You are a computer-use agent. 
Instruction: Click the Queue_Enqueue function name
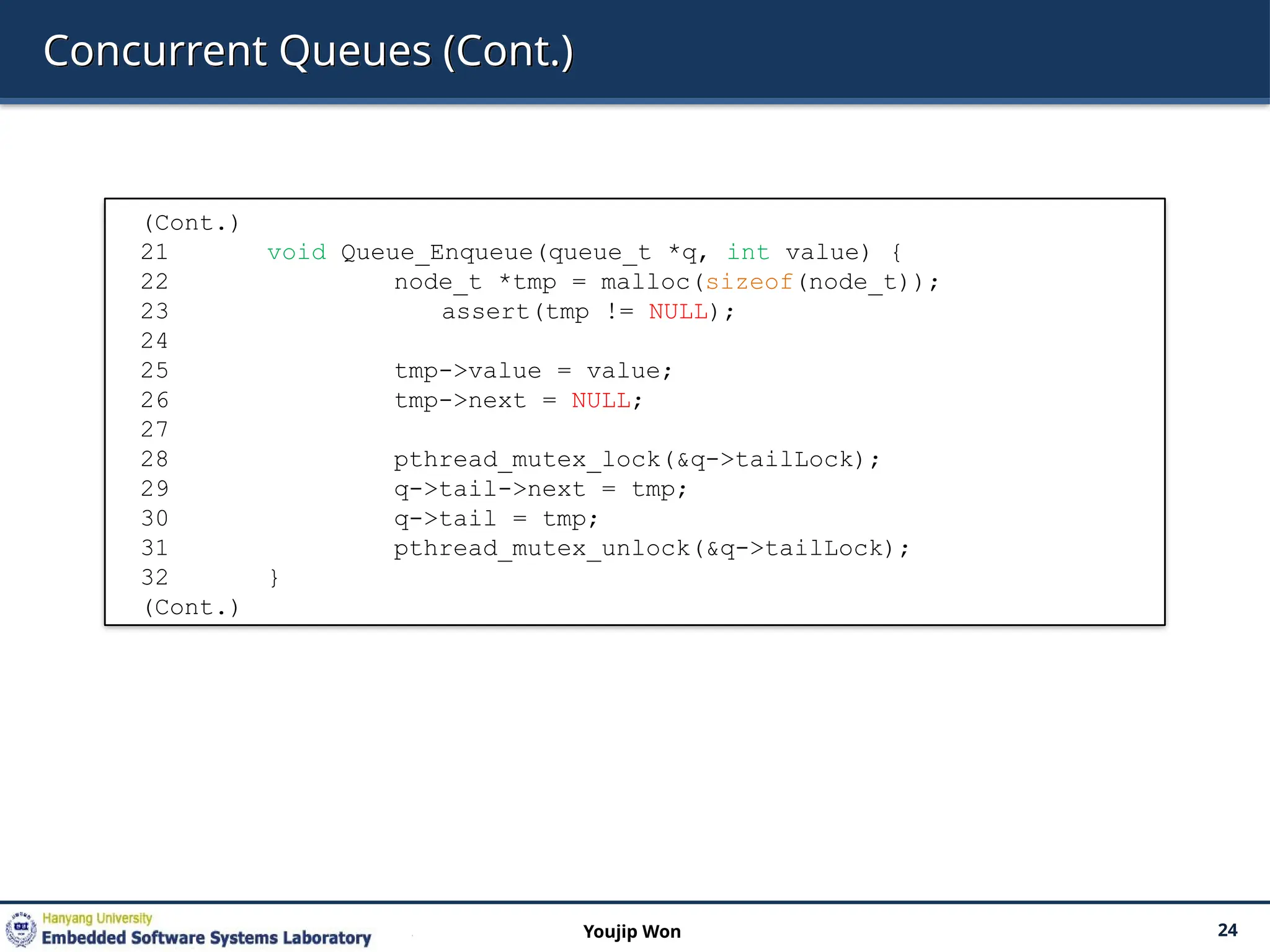[x=437, y=252]
